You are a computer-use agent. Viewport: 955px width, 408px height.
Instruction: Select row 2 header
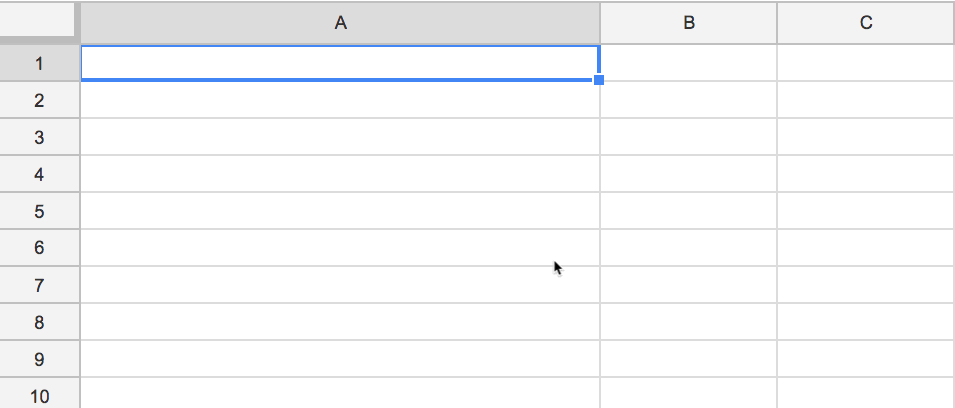pyautogui.click(x=39, y=101)
